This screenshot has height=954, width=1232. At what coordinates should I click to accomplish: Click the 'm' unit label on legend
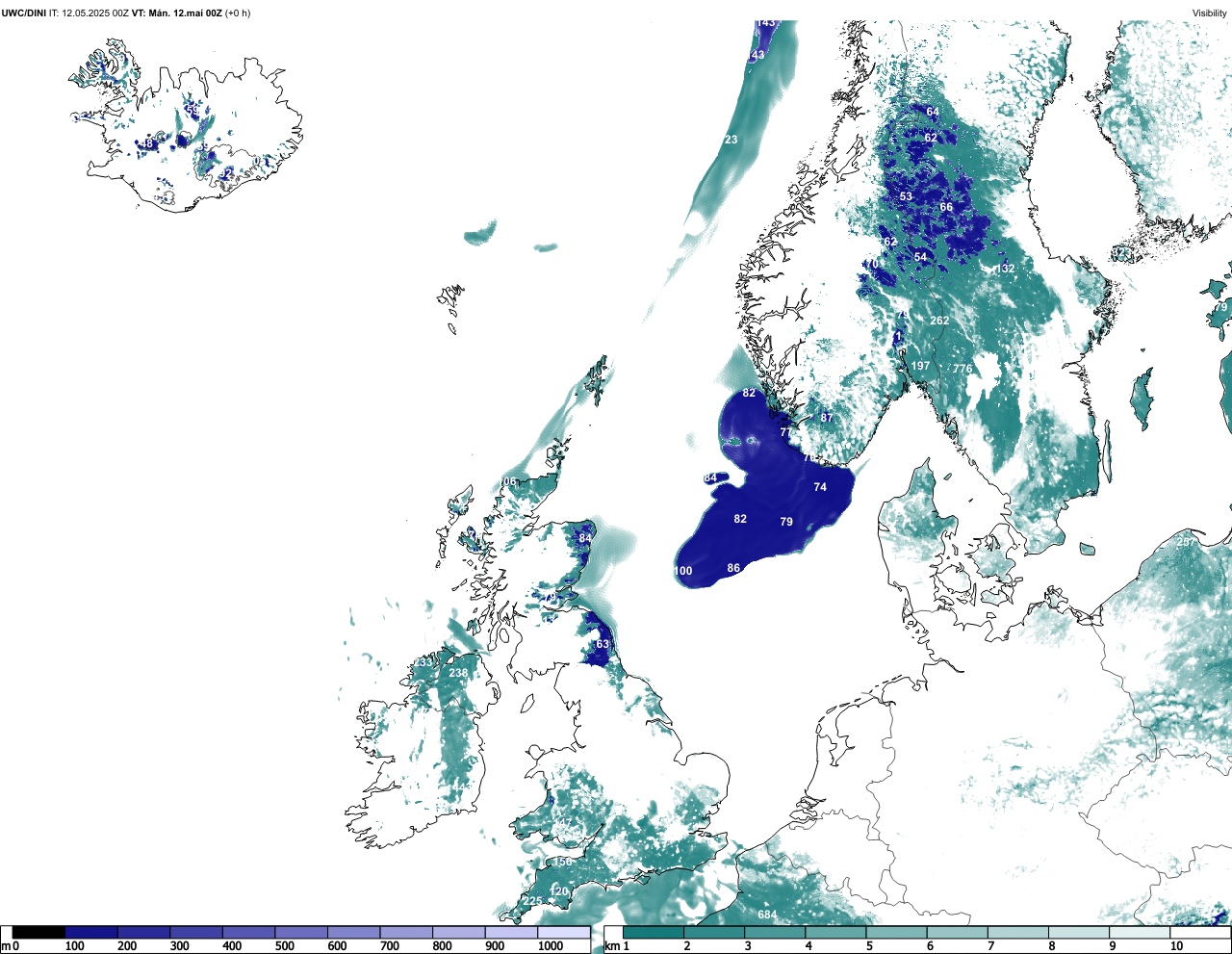(x=6, y=946)
